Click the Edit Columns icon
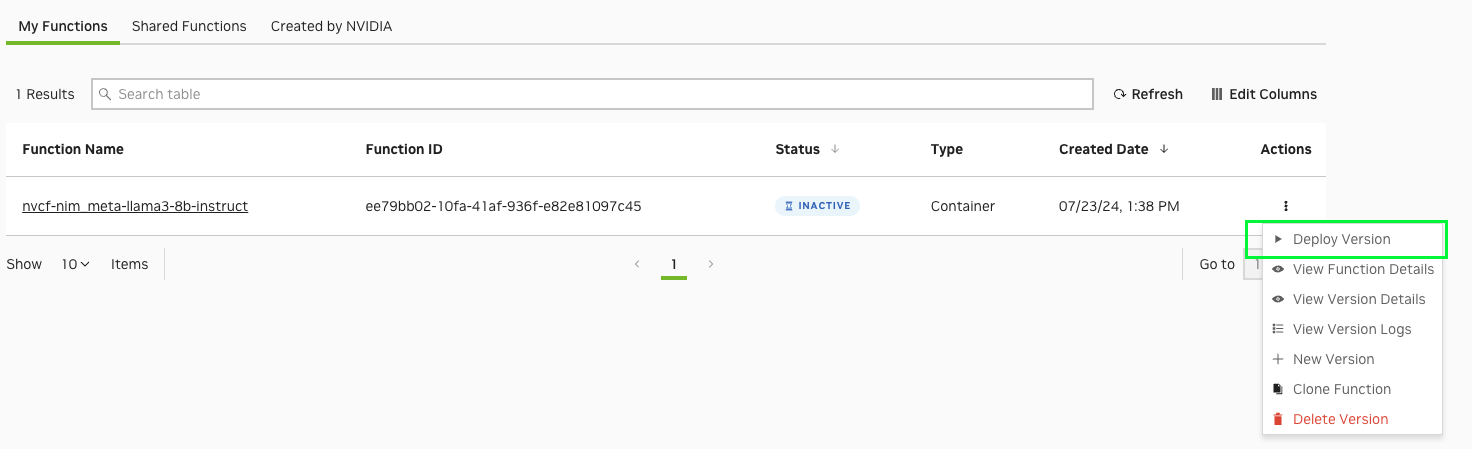1472x449 pixels. (x=1217, y=94)
